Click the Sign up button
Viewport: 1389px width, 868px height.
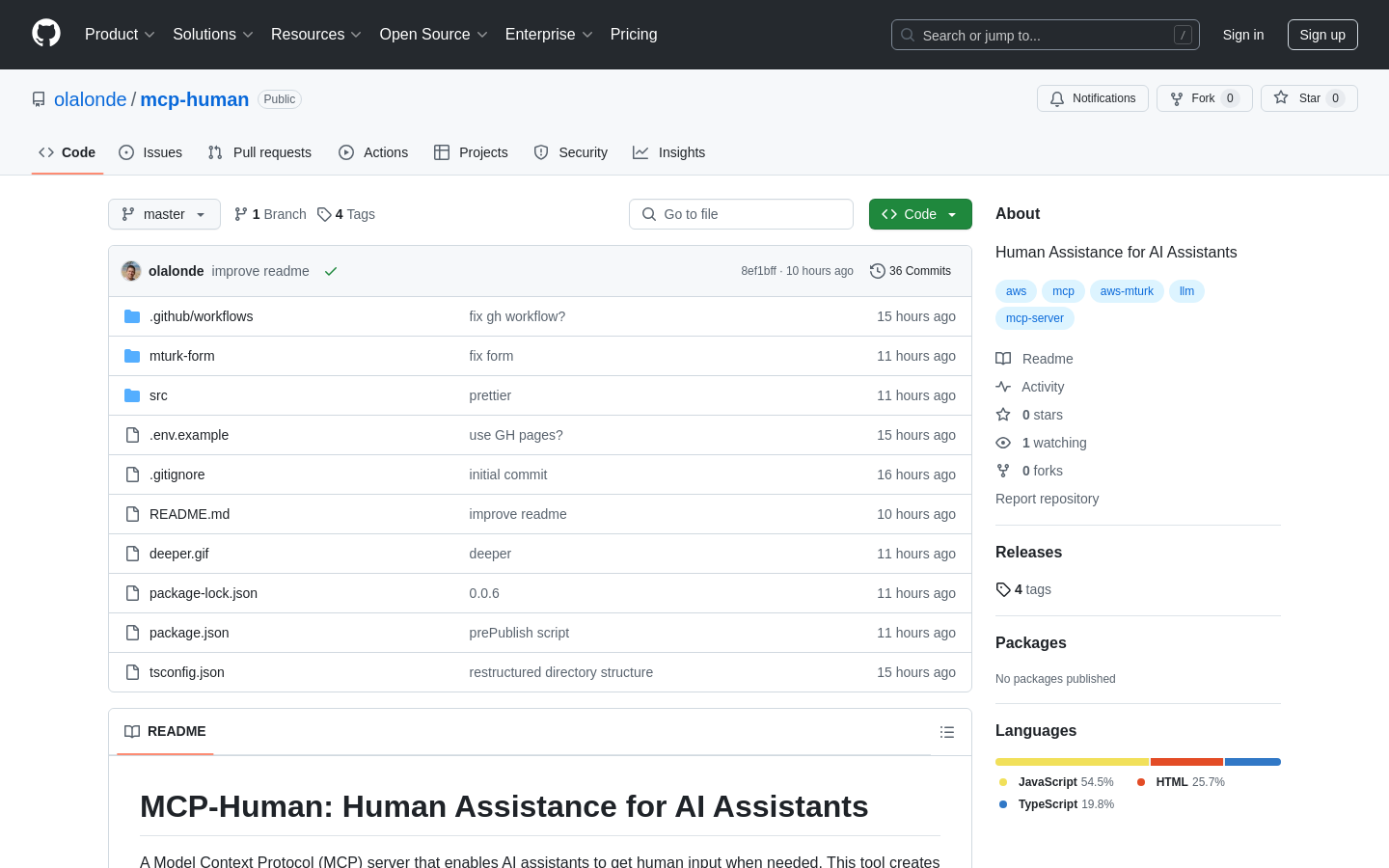coord(1322,35)
